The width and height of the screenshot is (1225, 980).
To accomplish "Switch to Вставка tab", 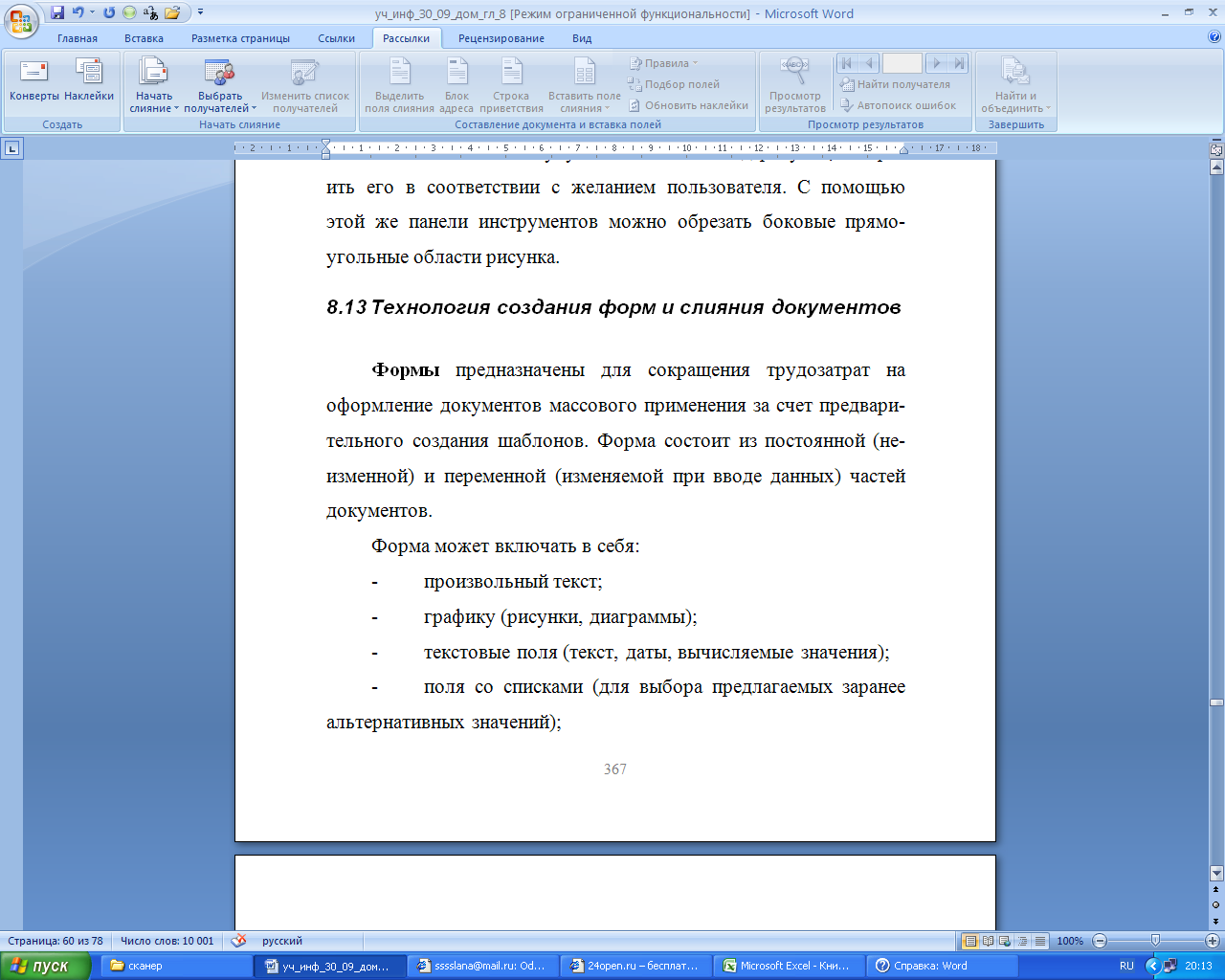I will click(x=144, y=38).
